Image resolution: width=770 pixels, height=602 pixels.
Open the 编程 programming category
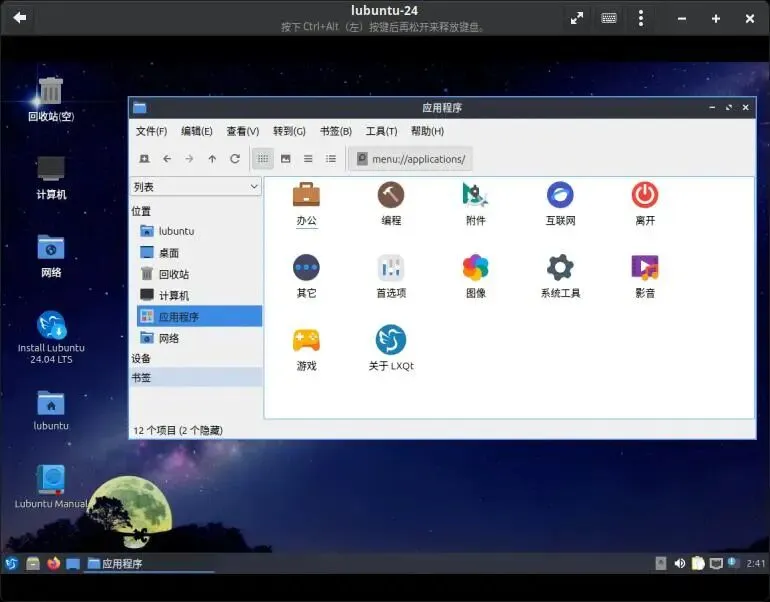click(391, 203)
